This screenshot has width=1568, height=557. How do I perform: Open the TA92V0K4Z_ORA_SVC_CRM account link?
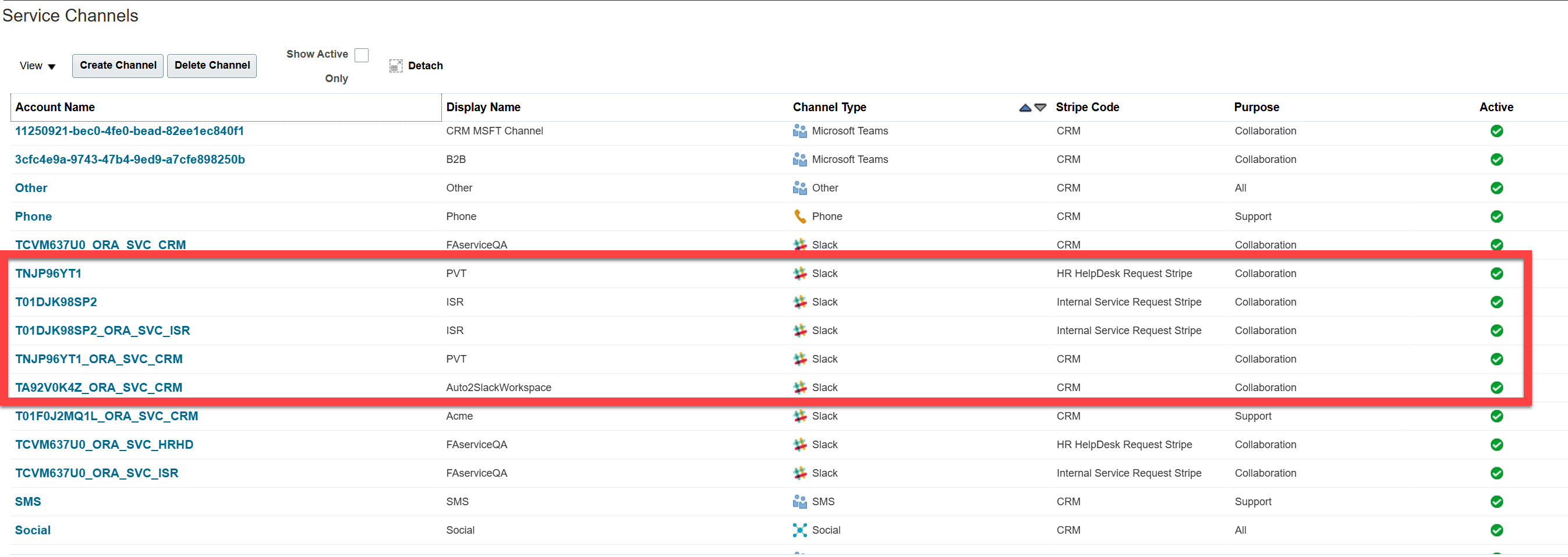click(x=98, y=388)
